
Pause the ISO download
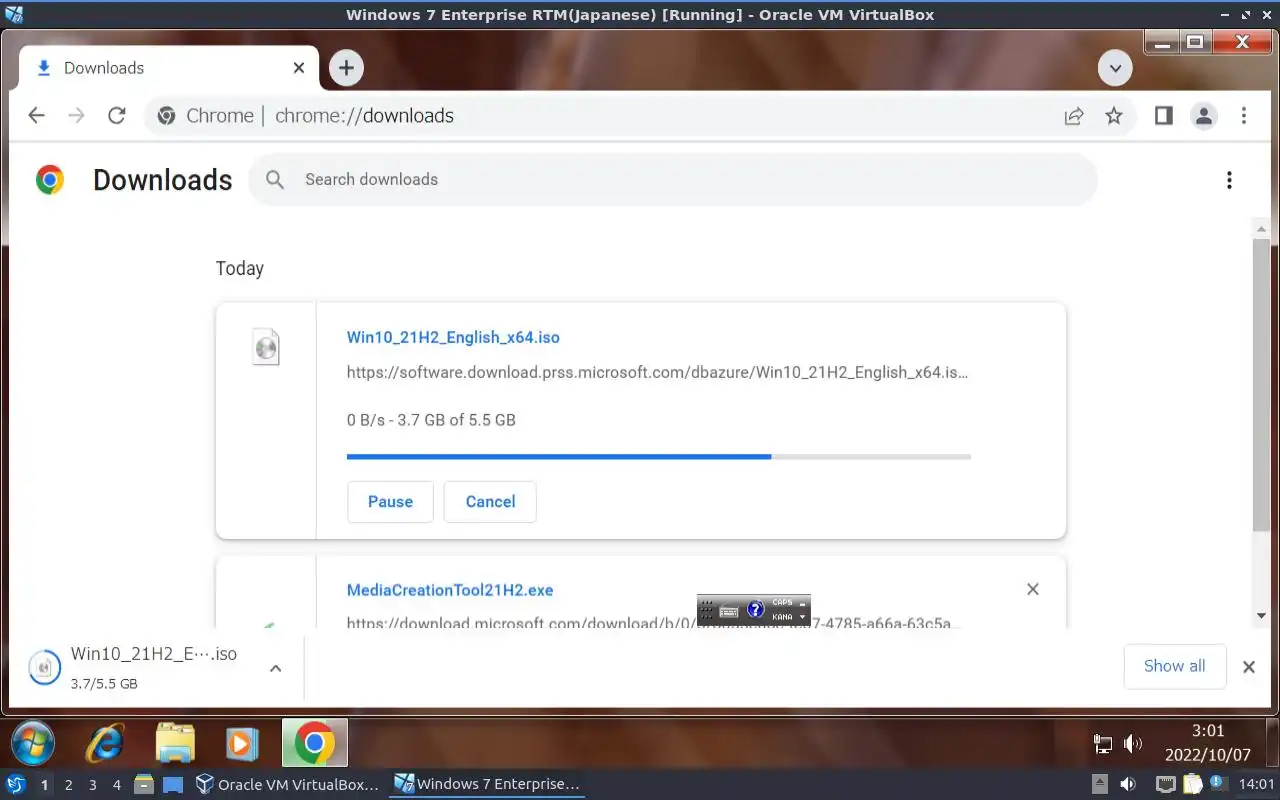390,502
